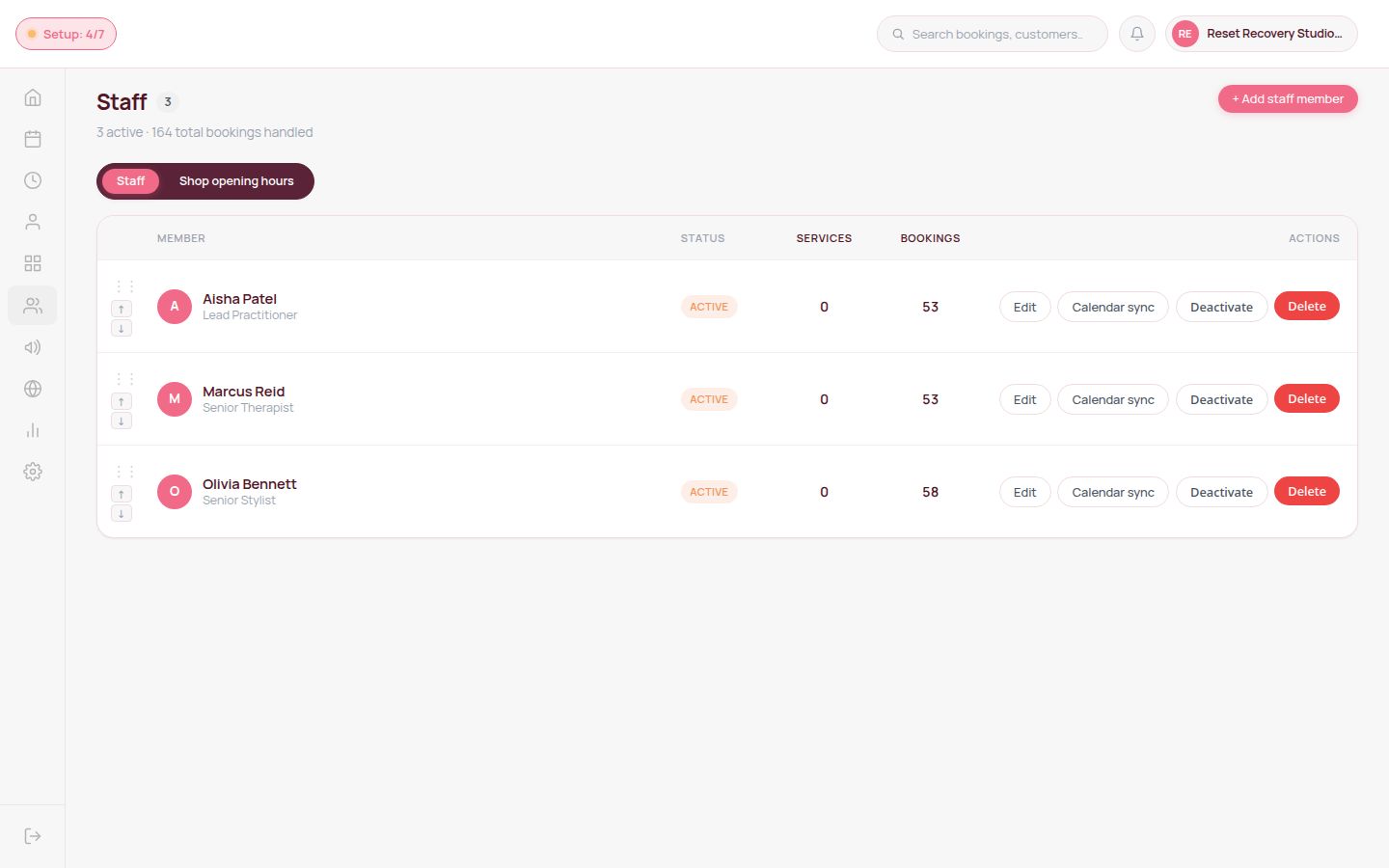Open the clock sidebar icon
The height and width of the screenshot is (868, 1389).
(33, 180)
